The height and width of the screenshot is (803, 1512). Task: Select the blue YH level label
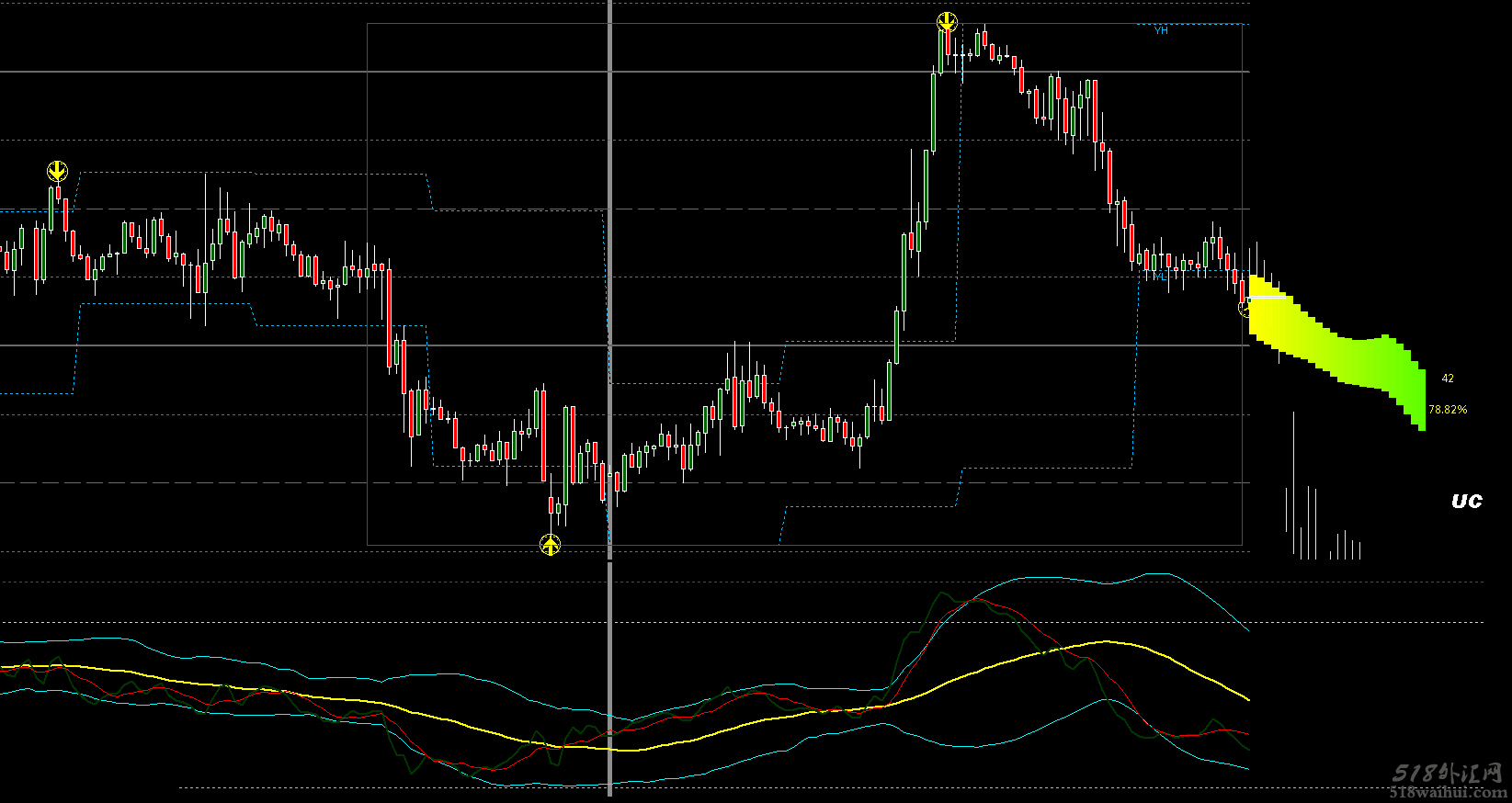(x=1161, y=31)
